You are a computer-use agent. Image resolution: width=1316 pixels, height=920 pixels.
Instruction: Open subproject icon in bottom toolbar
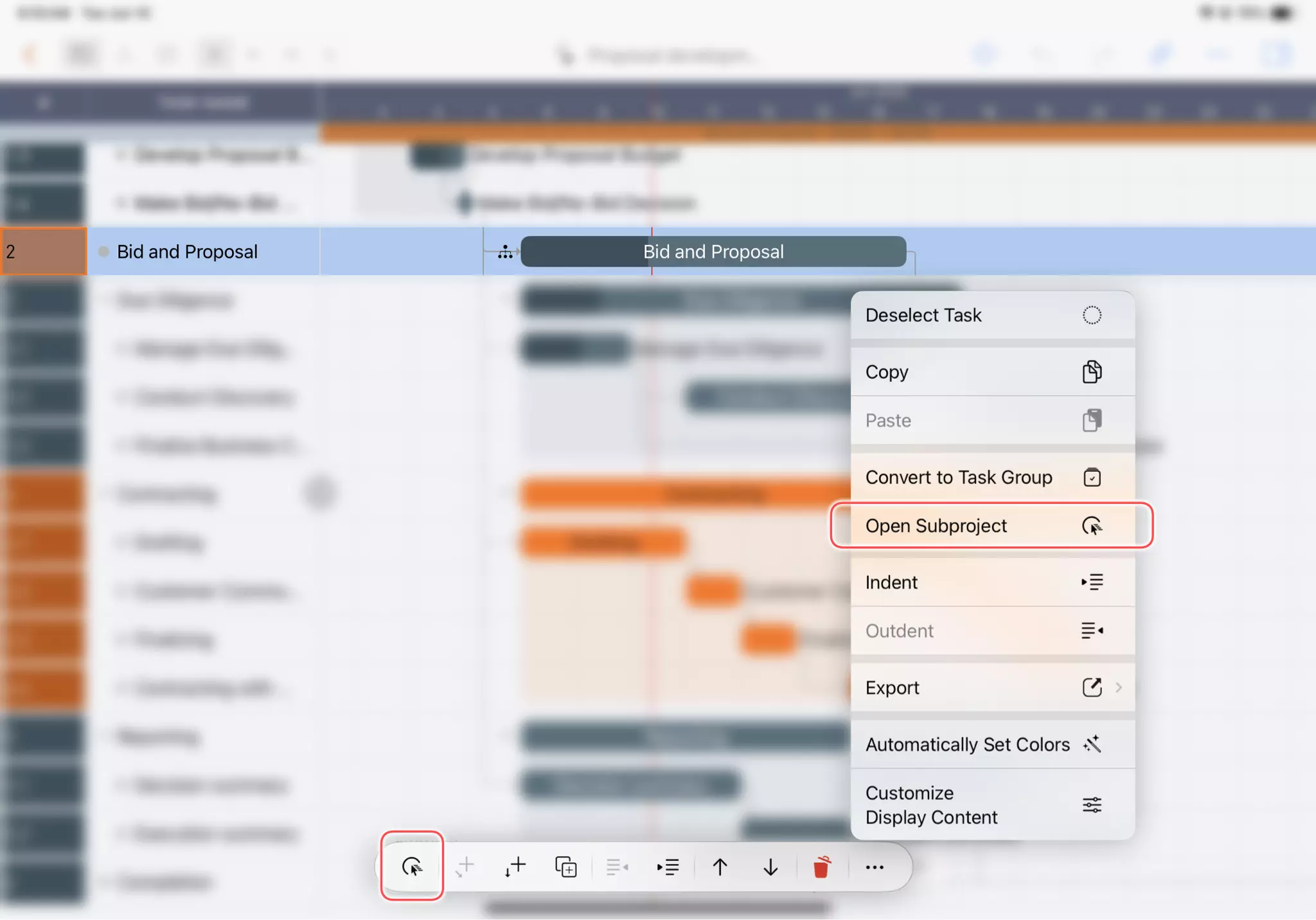coord(412,867)
